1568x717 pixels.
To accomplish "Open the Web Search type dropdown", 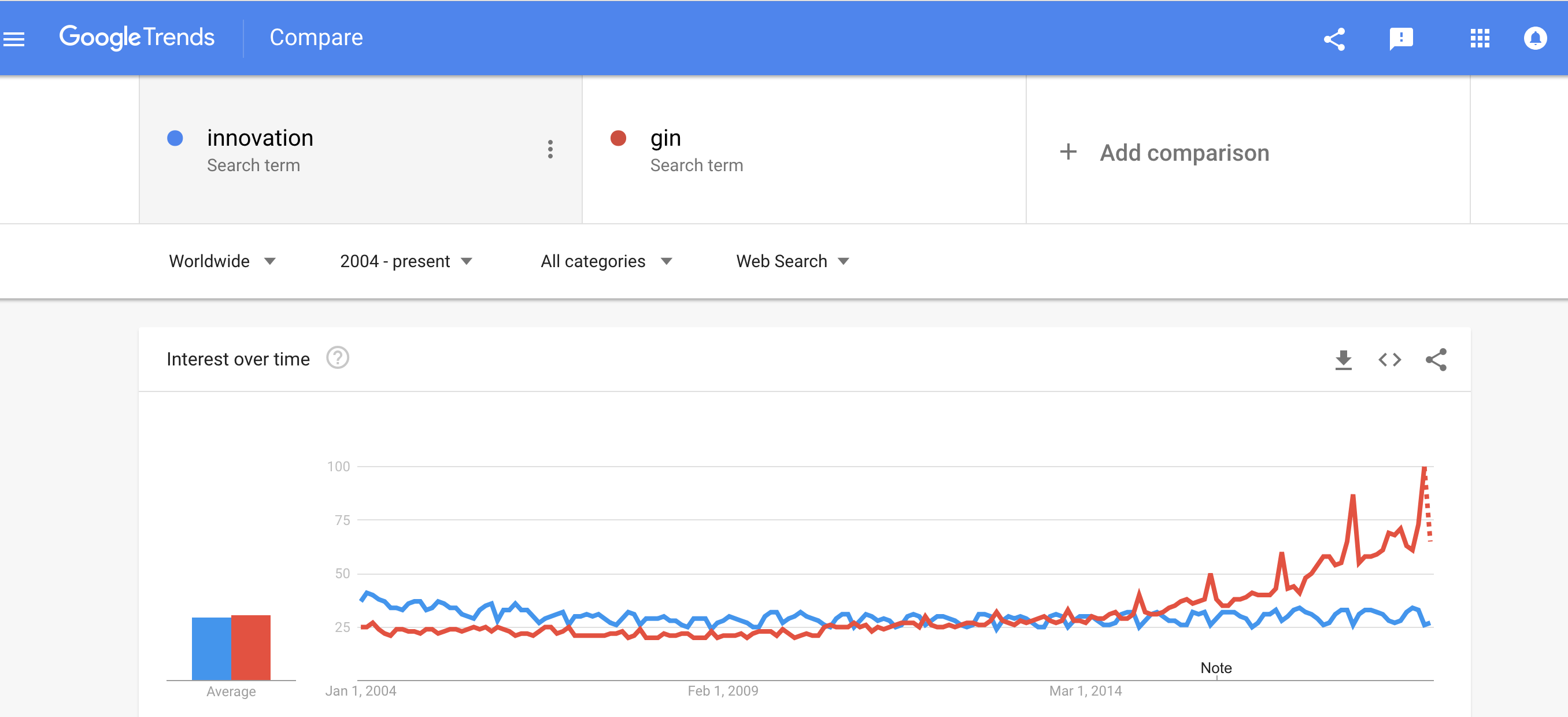I will [x=793, y=261].
